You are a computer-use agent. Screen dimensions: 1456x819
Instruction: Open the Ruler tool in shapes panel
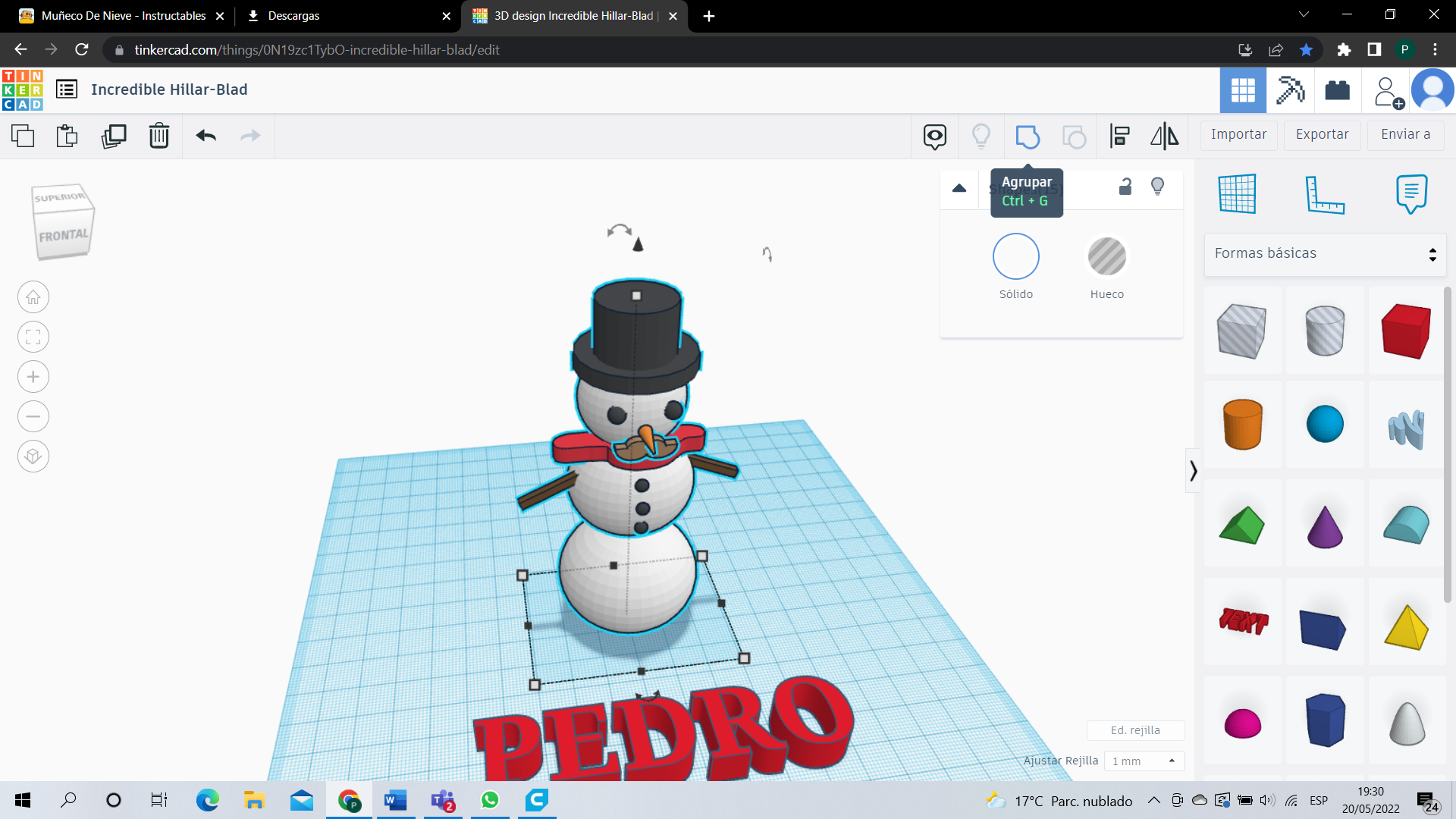click(x=1324, y=194)
